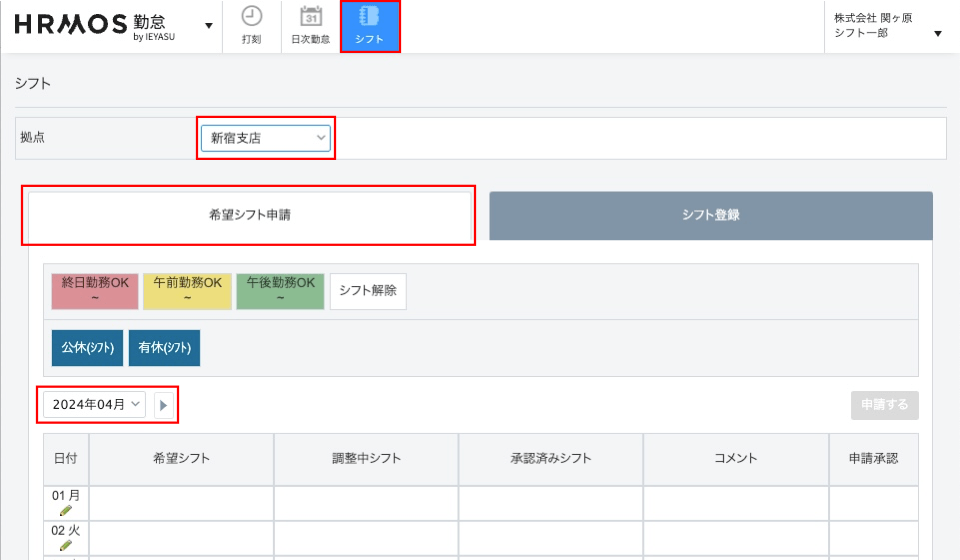Click the 有休(シフト) button
960x560 pixels.
tap(164, 348)
